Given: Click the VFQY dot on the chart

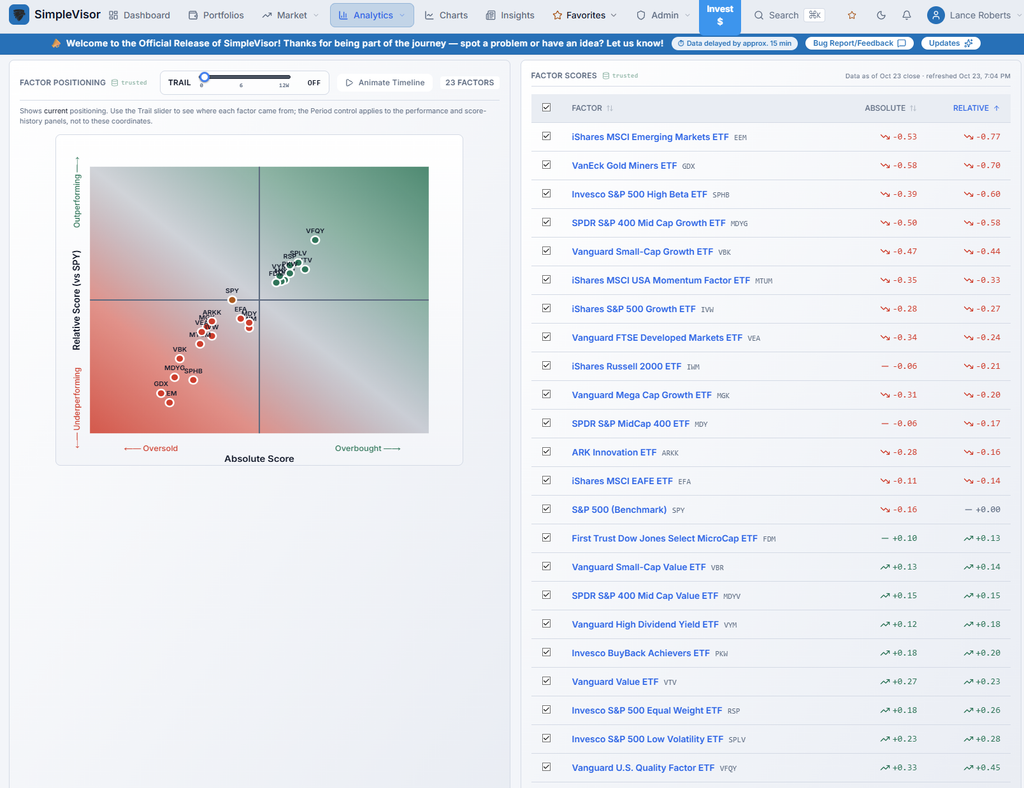Looking at the screenshot, I should 315,240.
